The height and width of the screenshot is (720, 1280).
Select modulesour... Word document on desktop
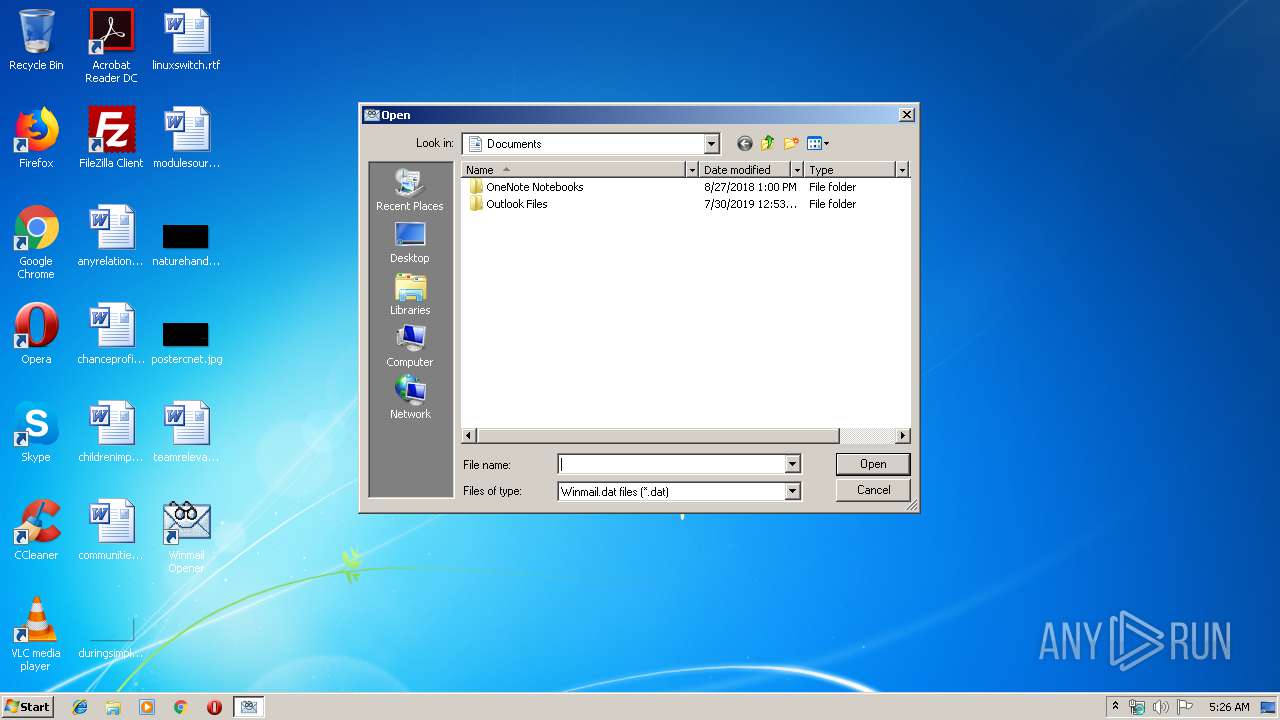tap(186, 139)
